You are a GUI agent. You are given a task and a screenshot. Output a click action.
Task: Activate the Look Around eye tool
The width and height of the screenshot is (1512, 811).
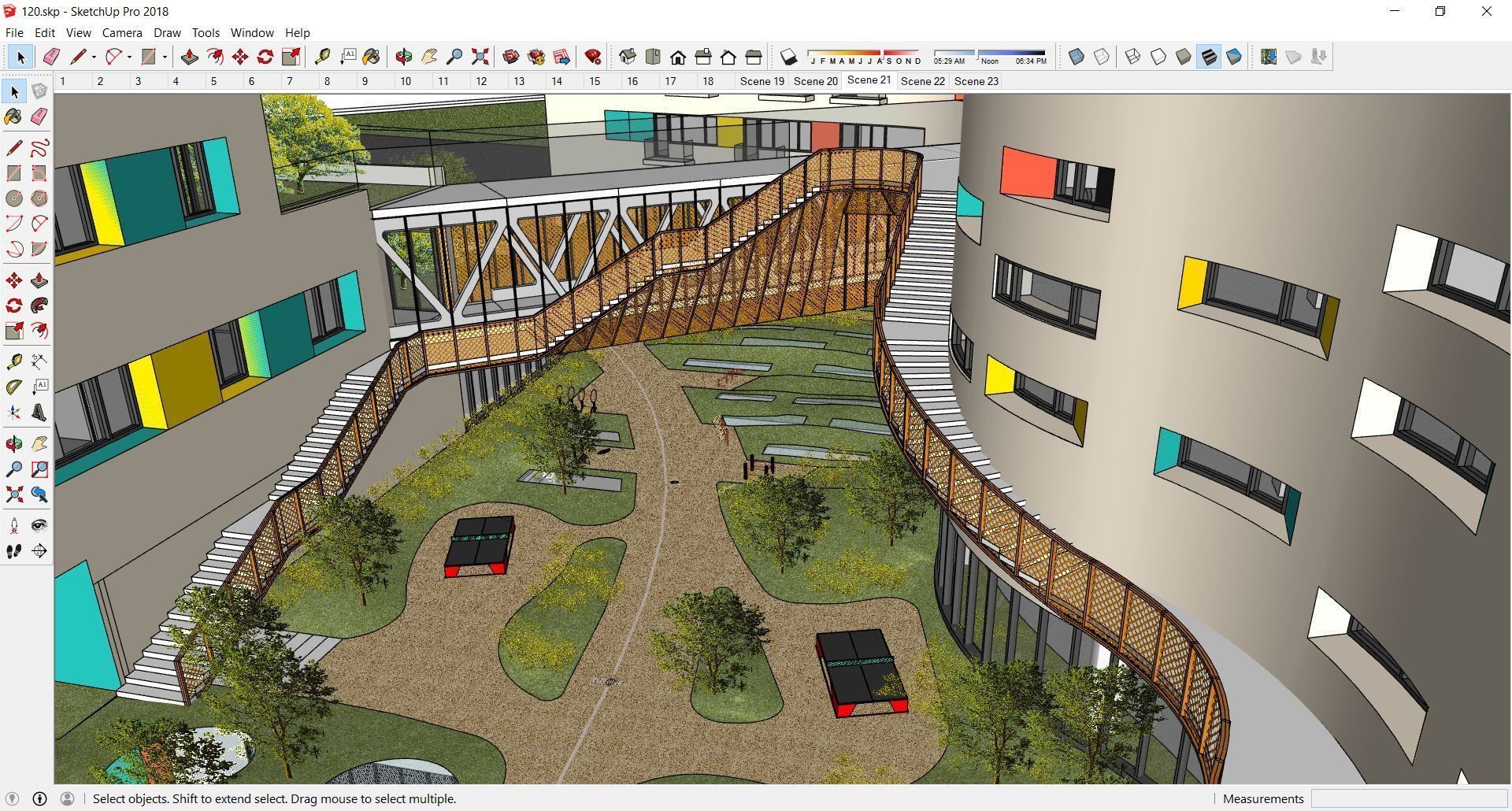[39, 526]
